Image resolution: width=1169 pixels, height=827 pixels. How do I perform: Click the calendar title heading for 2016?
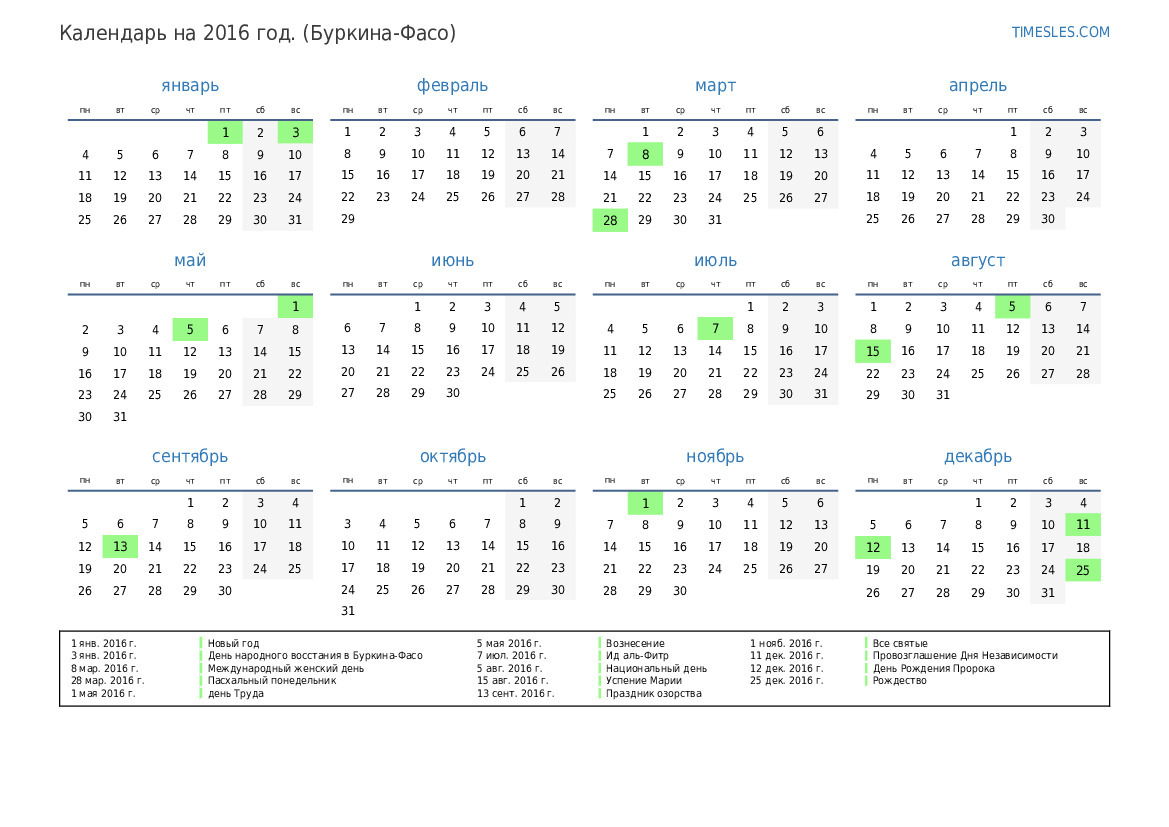(x=257, y=33)
